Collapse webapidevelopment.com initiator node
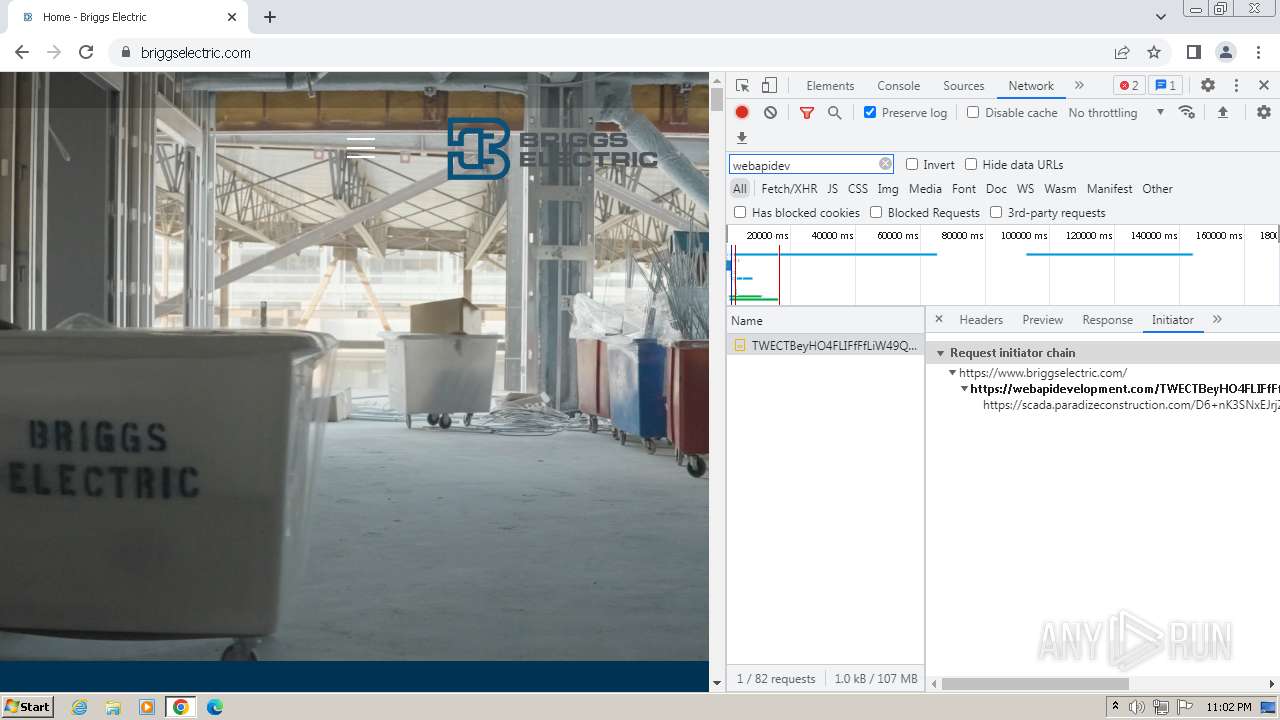This screenshot has height=720, width=1280. pyautogui.click(x=965, y=388)
